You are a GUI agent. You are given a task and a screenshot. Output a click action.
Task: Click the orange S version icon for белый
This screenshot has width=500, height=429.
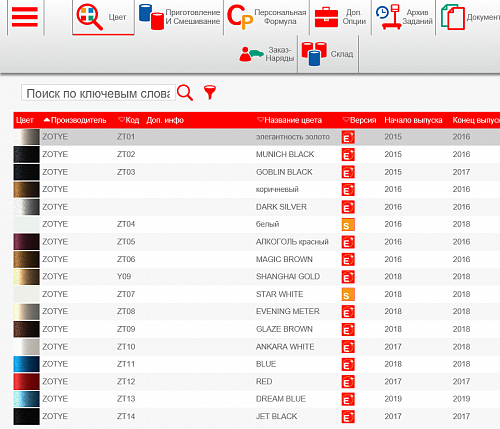(x=348, y=224)
